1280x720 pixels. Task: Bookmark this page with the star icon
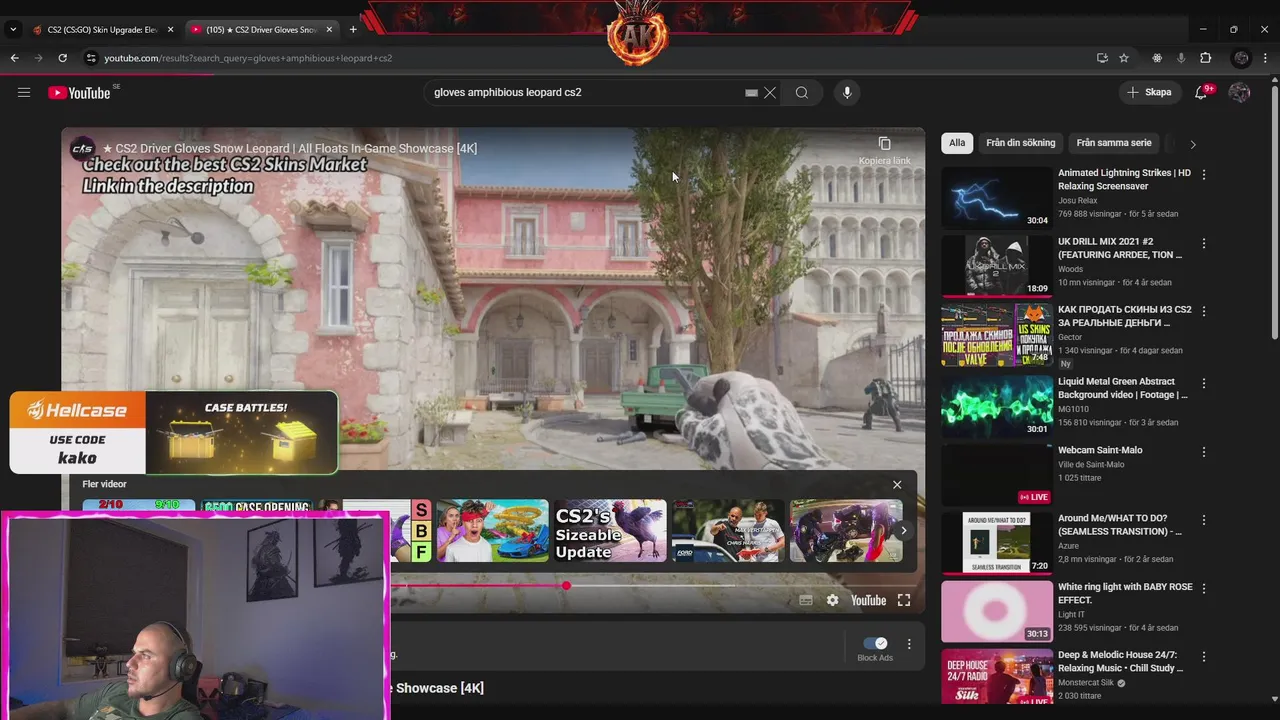click(x=1124, y=58)
